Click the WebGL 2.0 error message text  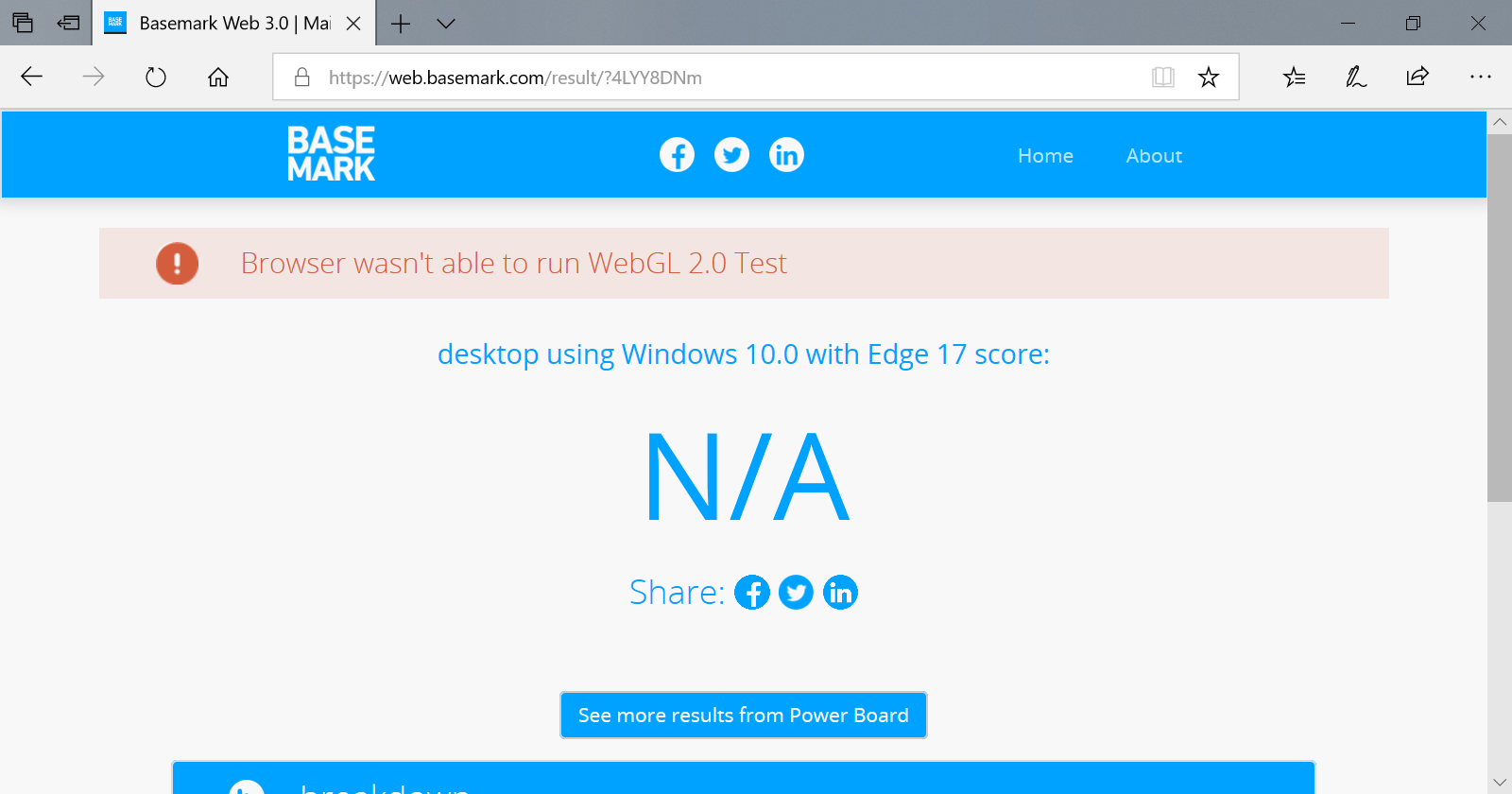point(513,263)
